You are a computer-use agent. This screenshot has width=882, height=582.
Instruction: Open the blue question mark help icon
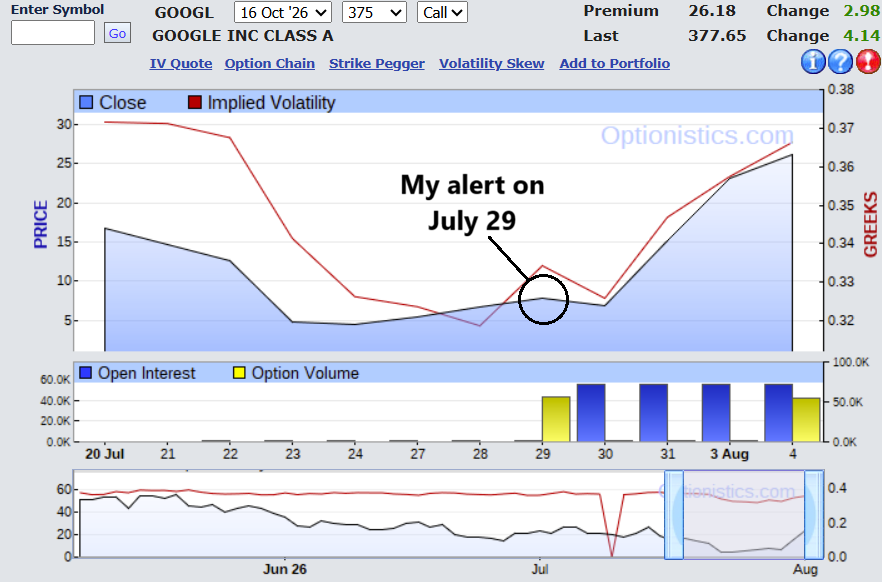pyautogui.click(x=840, y=62)
